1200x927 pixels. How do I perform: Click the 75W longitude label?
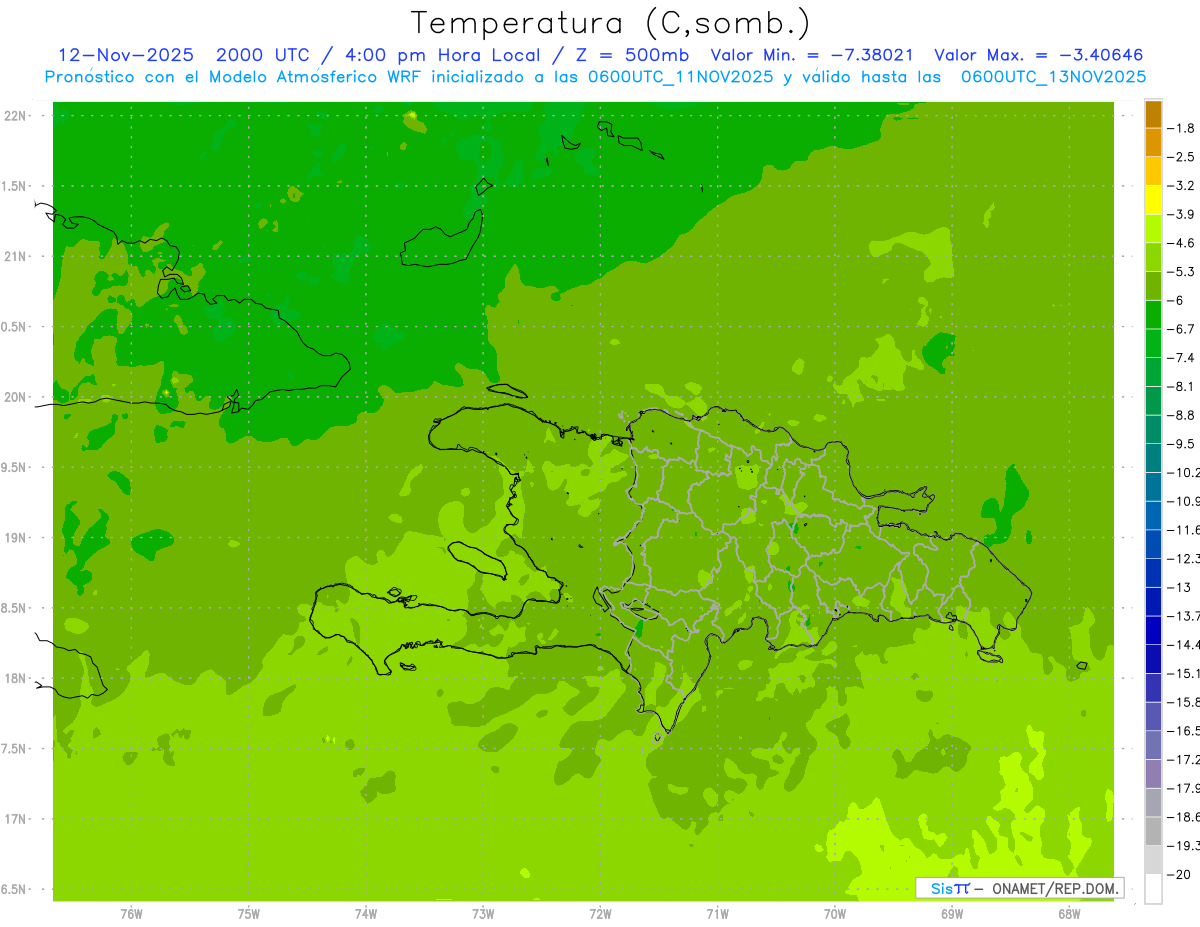click(249, 914)
